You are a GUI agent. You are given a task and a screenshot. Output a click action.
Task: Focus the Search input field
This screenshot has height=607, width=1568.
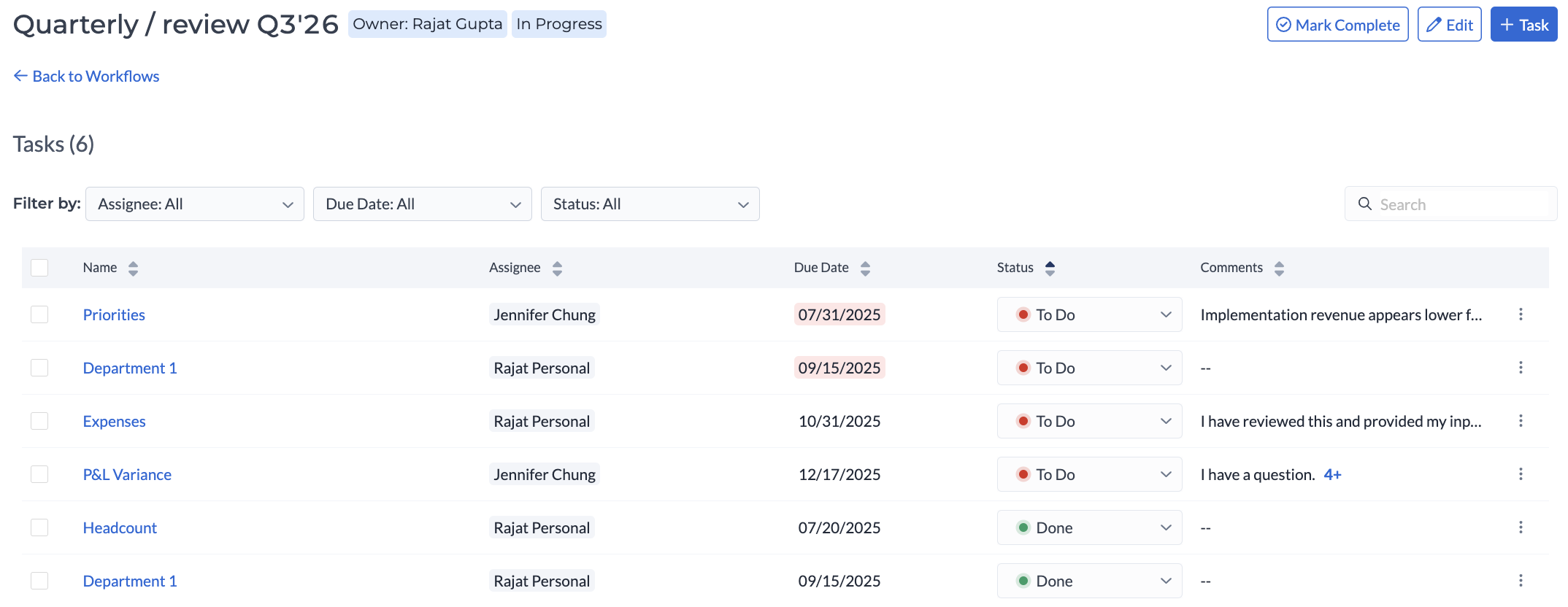click(1460, 204)
